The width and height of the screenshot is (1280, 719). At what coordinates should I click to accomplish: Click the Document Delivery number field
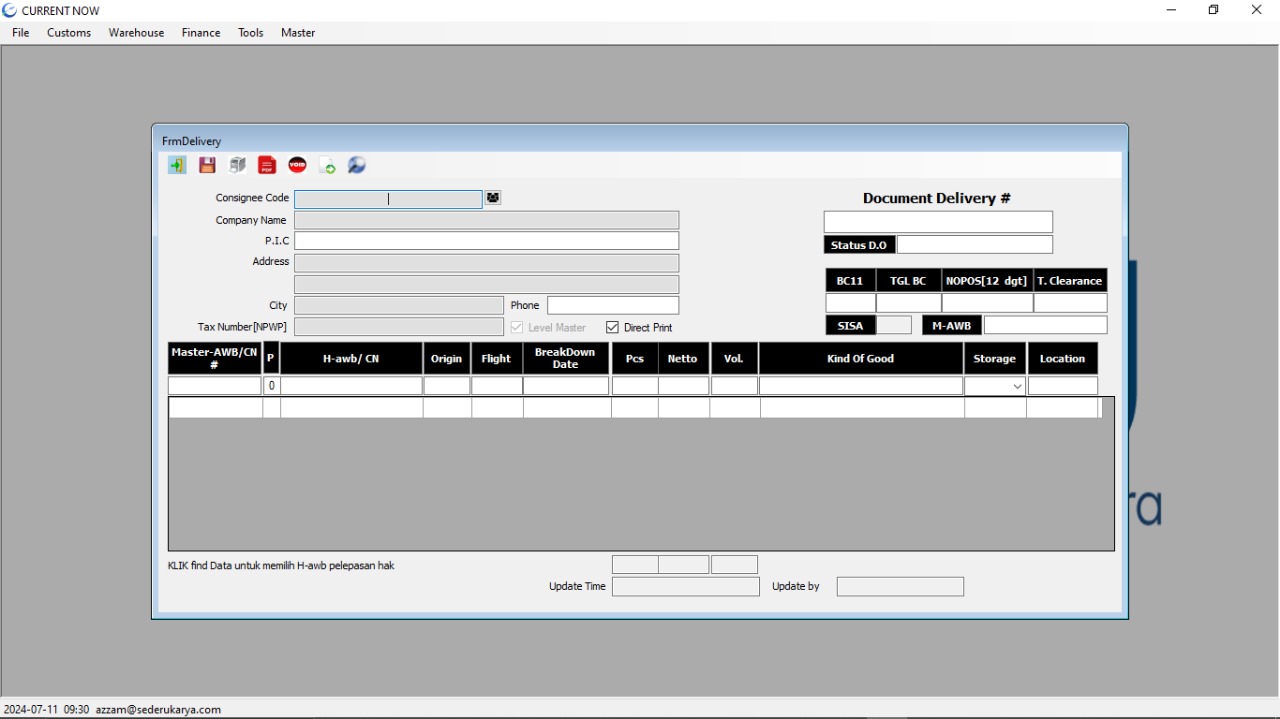[938, 222]
